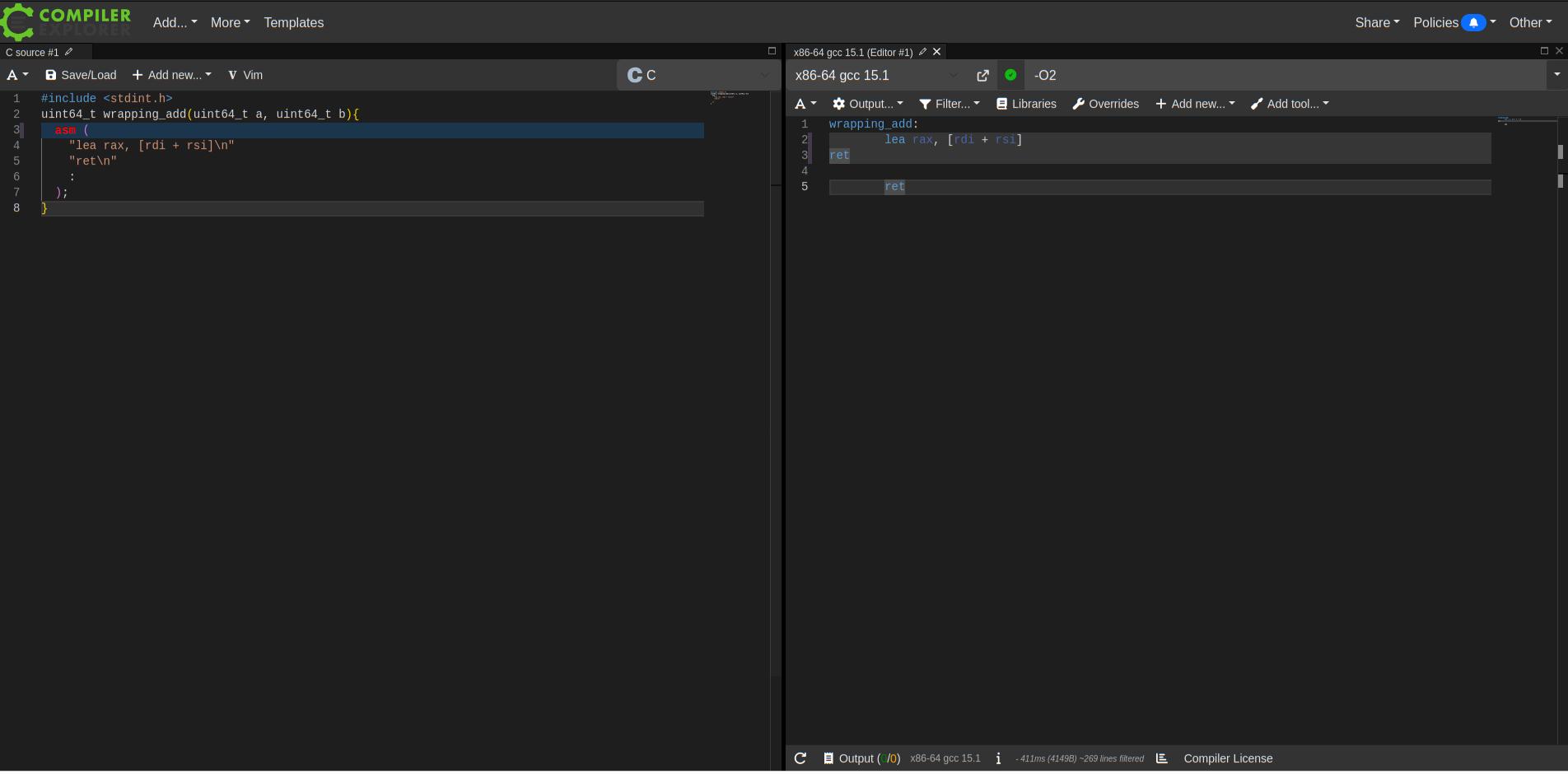This screenshot has height=774, width=1568.
Task: Open the Other menu
Action: pos(1530,23)
